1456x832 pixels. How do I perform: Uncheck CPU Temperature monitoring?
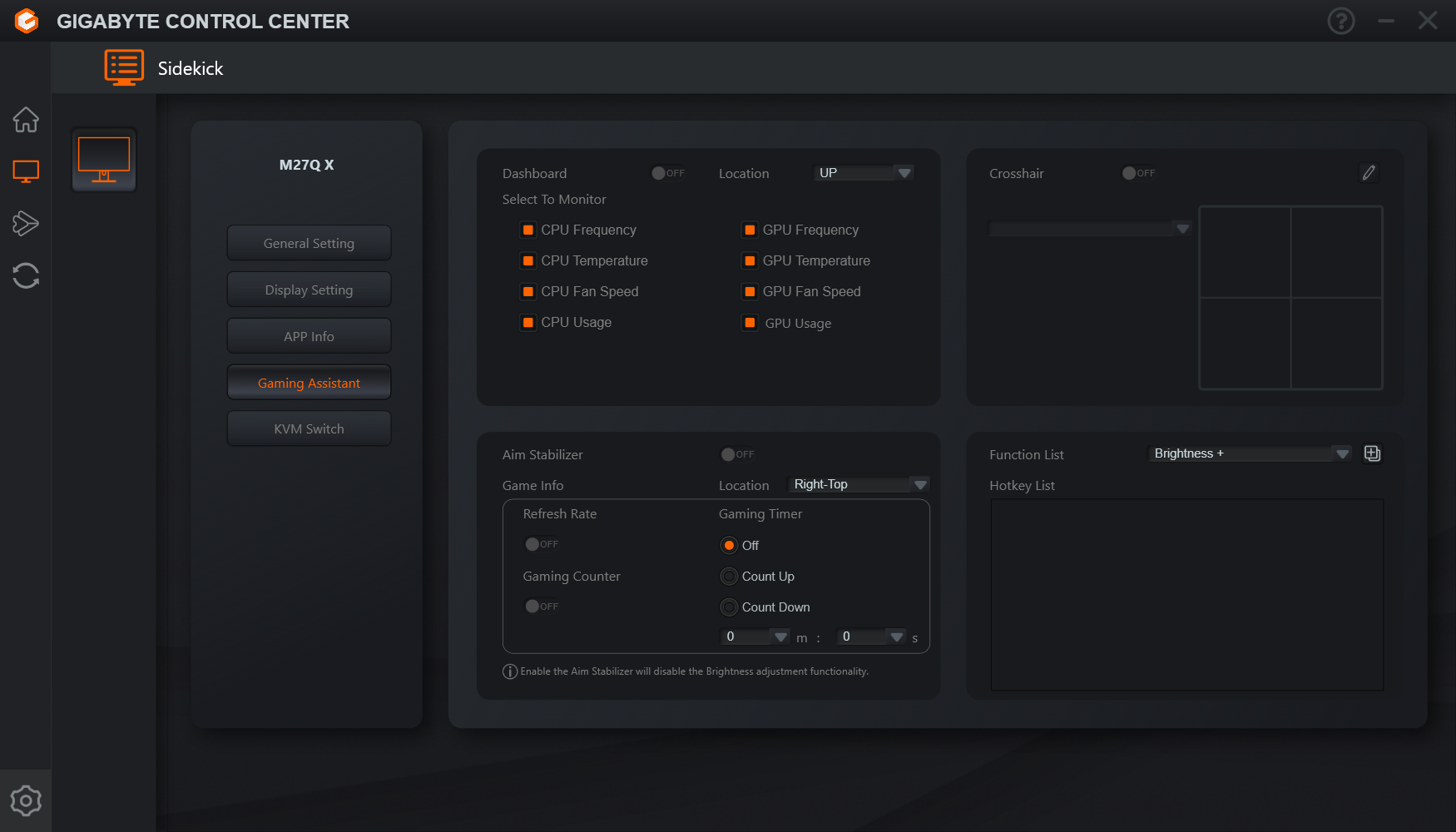(x=527, y=260)
